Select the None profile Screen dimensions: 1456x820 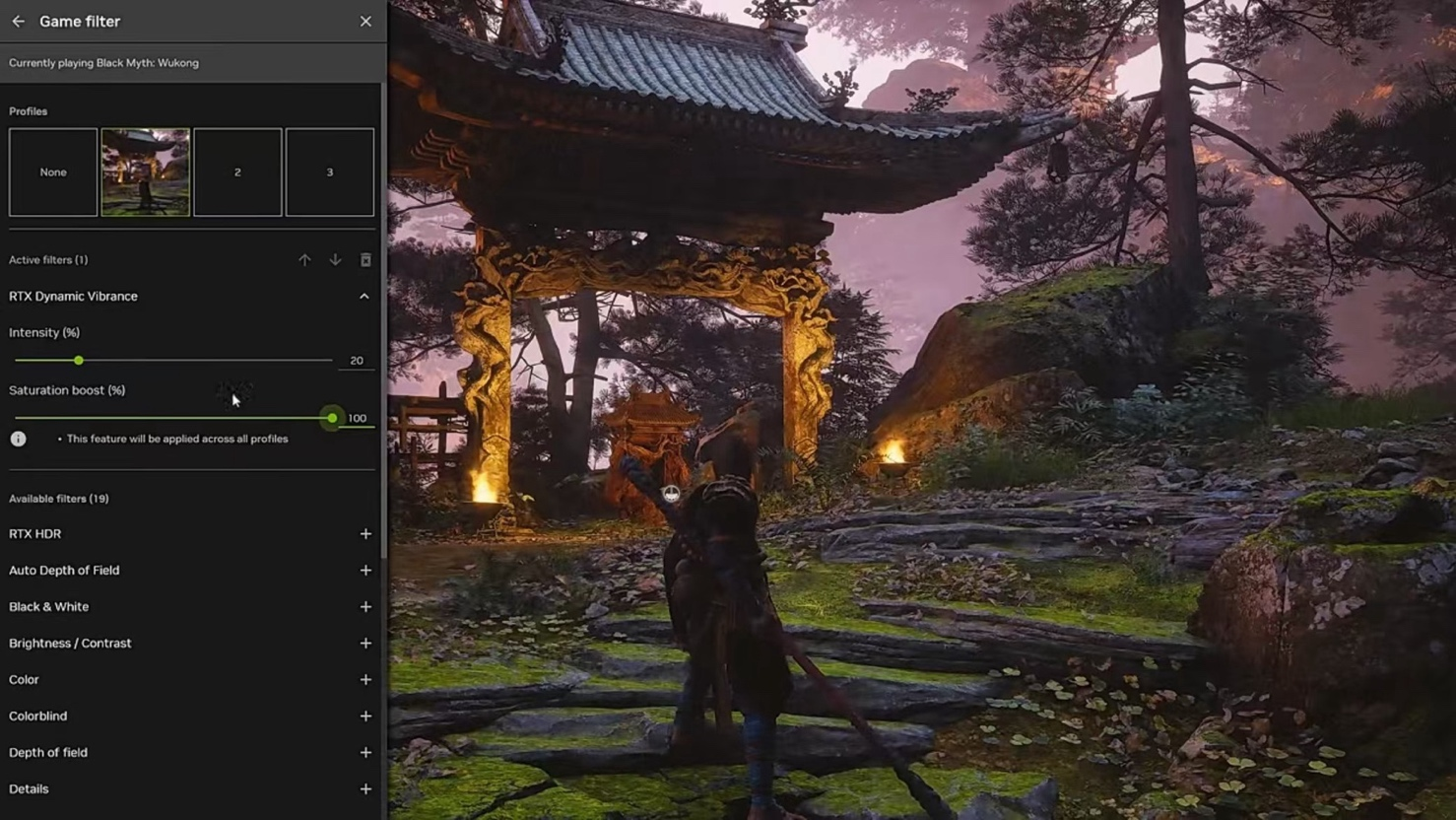(52, 171)
